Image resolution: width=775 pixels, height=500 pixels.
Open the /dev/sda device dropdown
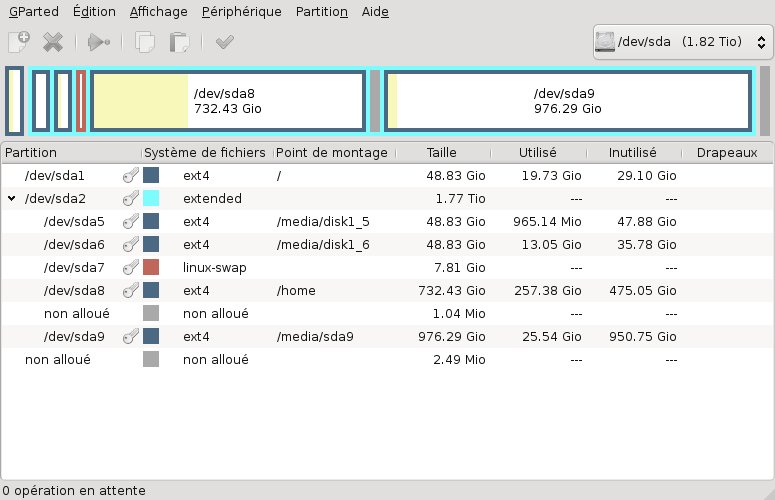683,42
